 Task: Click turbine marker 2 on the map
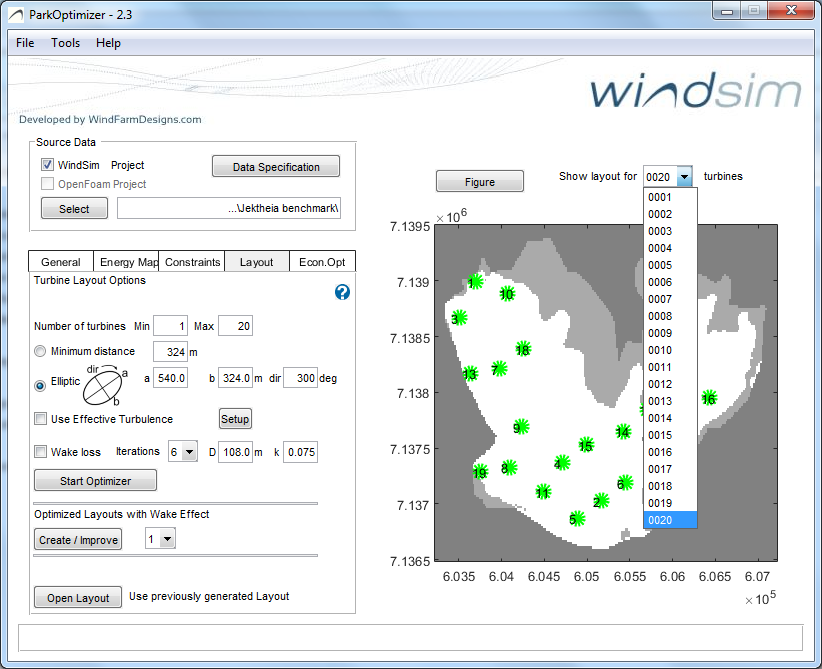click(600, 501)
